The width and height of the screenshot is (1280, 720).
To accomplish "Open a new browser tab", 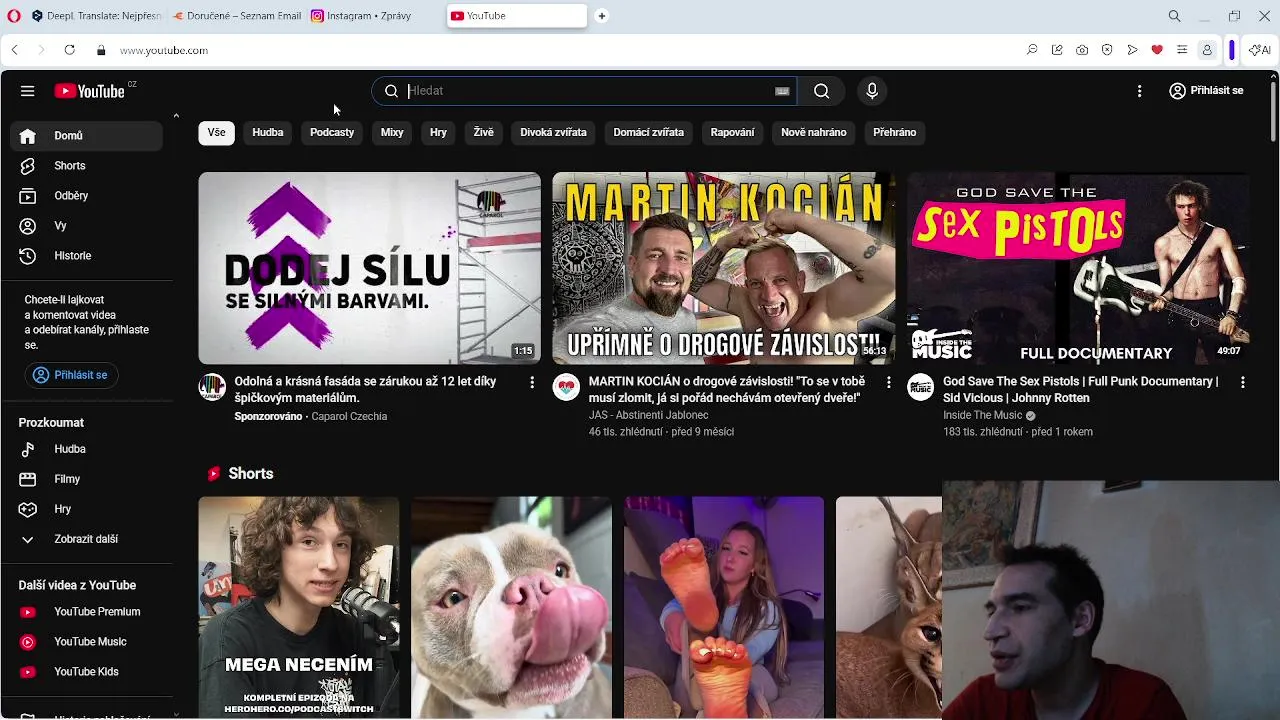I will tap(601, 16).
